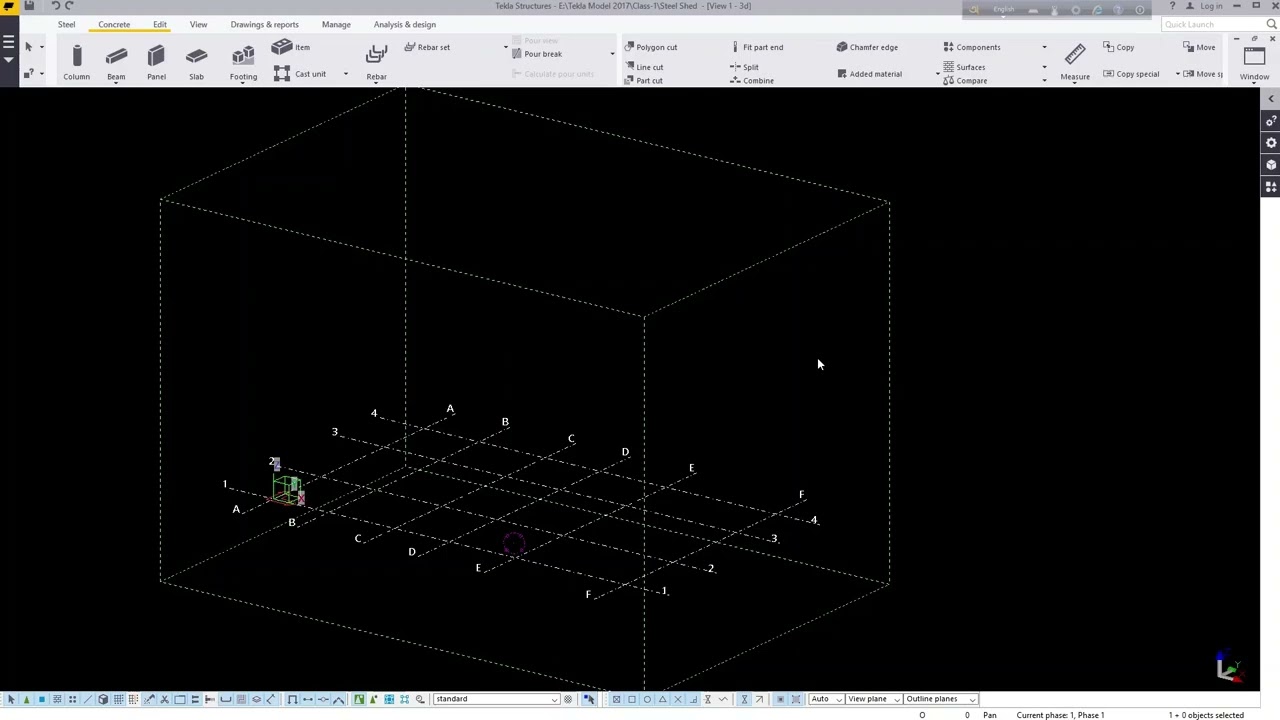Image resolution: width=1280 pixels, height=720 pixels.
Task: Open the standard selection filter dropdown
Action: click(496, 699)
